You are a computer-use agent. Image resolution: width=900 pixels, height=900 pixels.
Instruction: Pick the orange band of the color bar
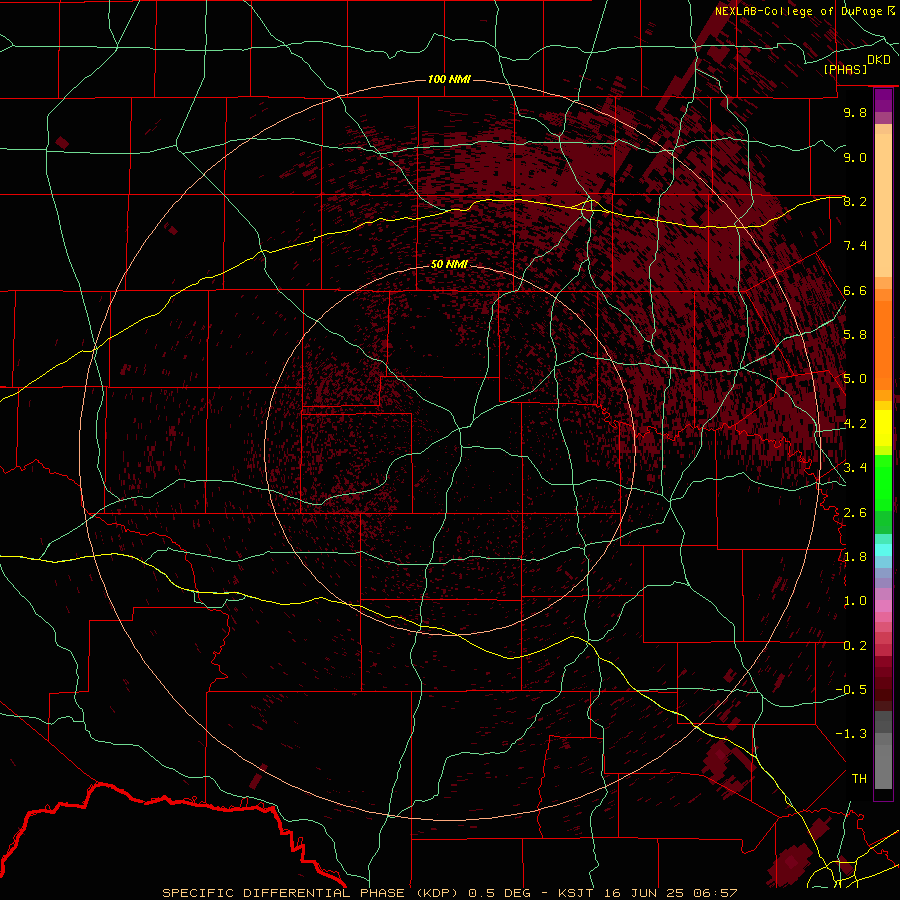[883, 346]
